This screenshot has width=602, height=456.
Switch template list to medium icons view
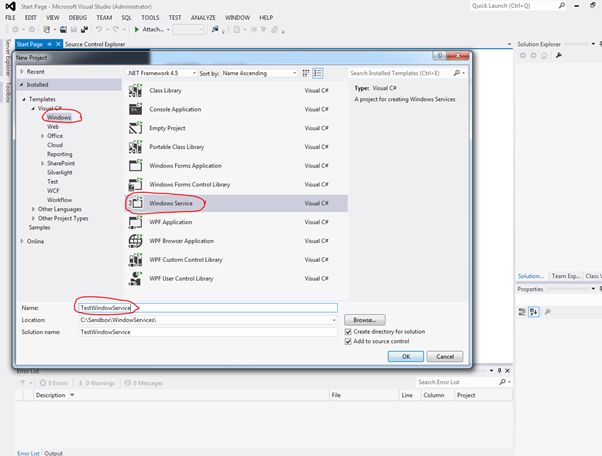tap(318, 73)
